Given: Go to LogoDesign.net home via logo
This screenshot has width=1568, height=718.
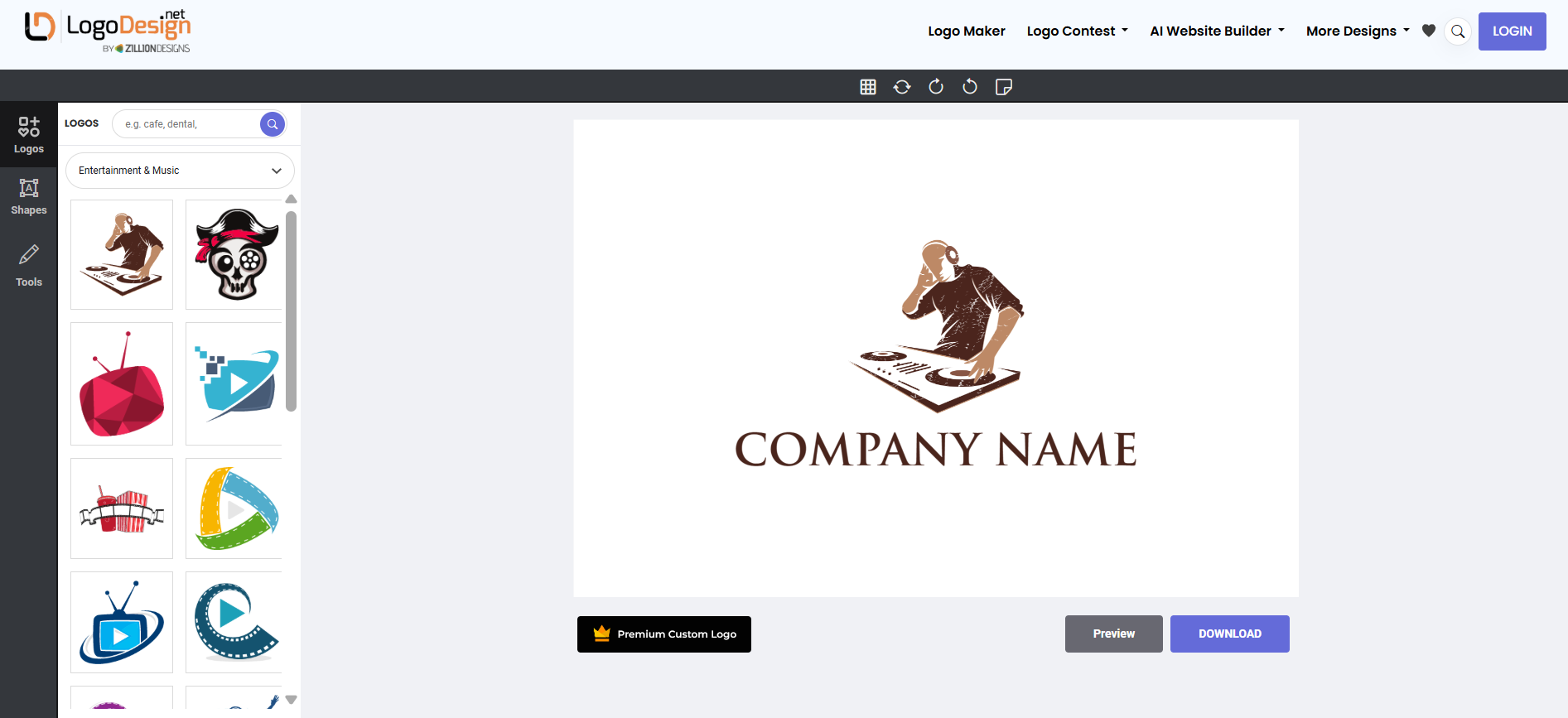Looking at the screenshot, I should (x=108, y=31).
